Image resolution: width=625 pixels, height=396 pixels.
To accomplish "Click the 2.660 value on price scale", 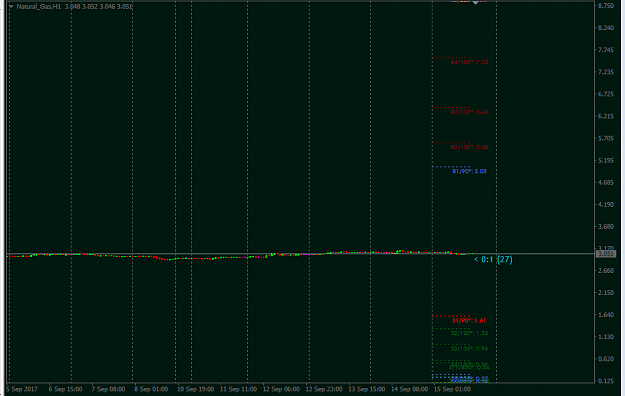I will (606, 271).
